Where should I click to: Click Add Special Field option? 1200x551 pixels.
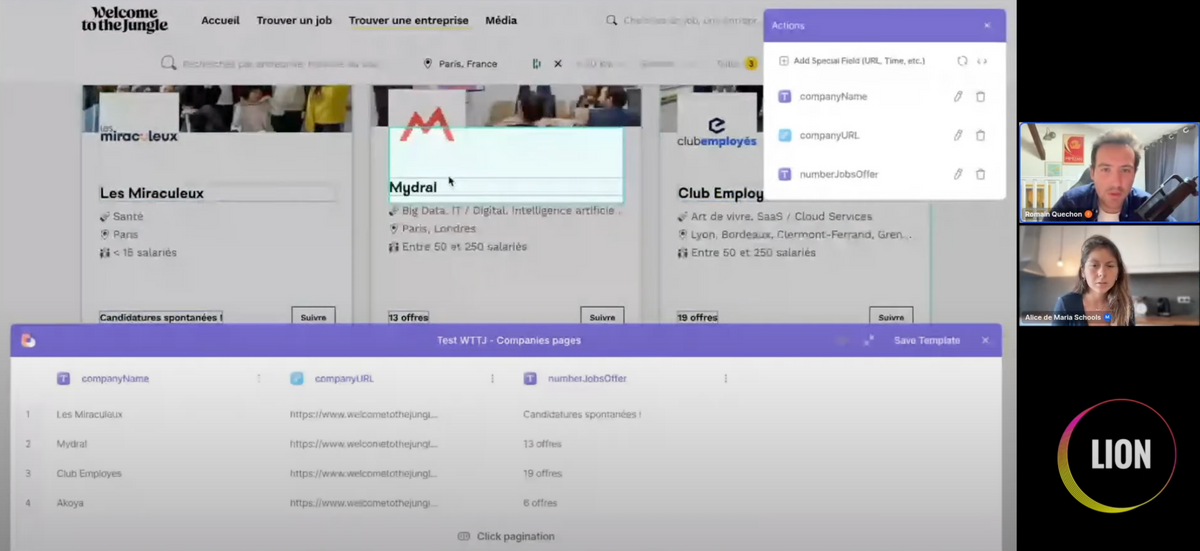click(851, 61)
